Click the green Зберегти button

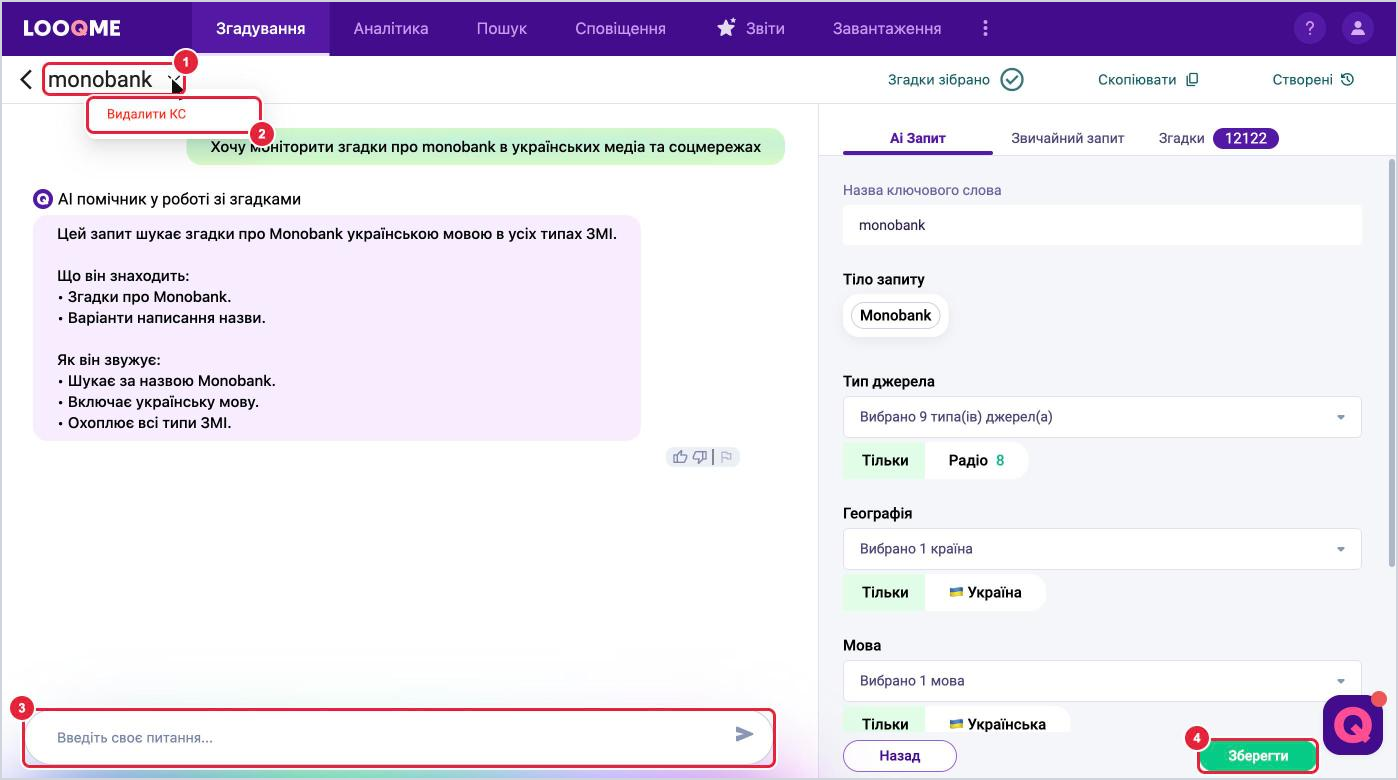coord(1258,756)
